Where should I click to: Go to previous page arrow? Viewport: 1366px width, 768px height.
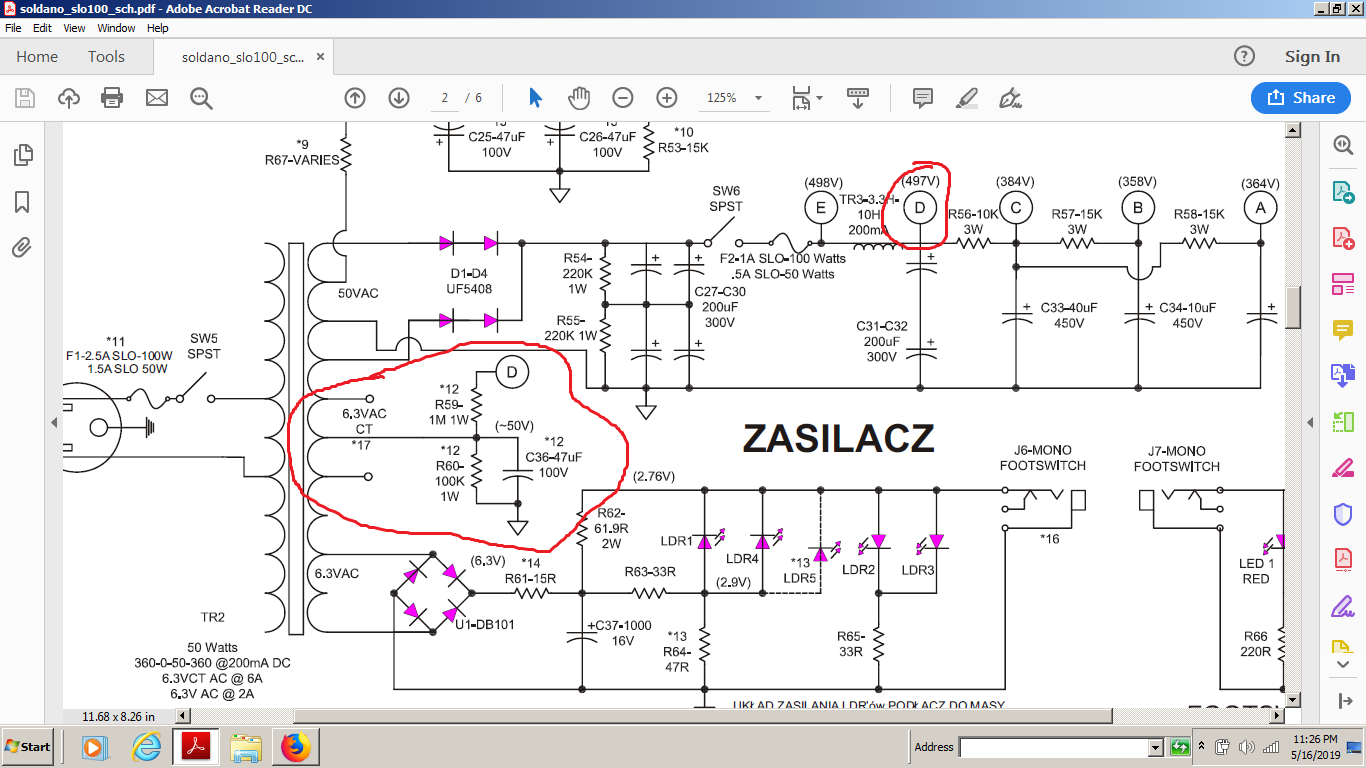[355, 98]
